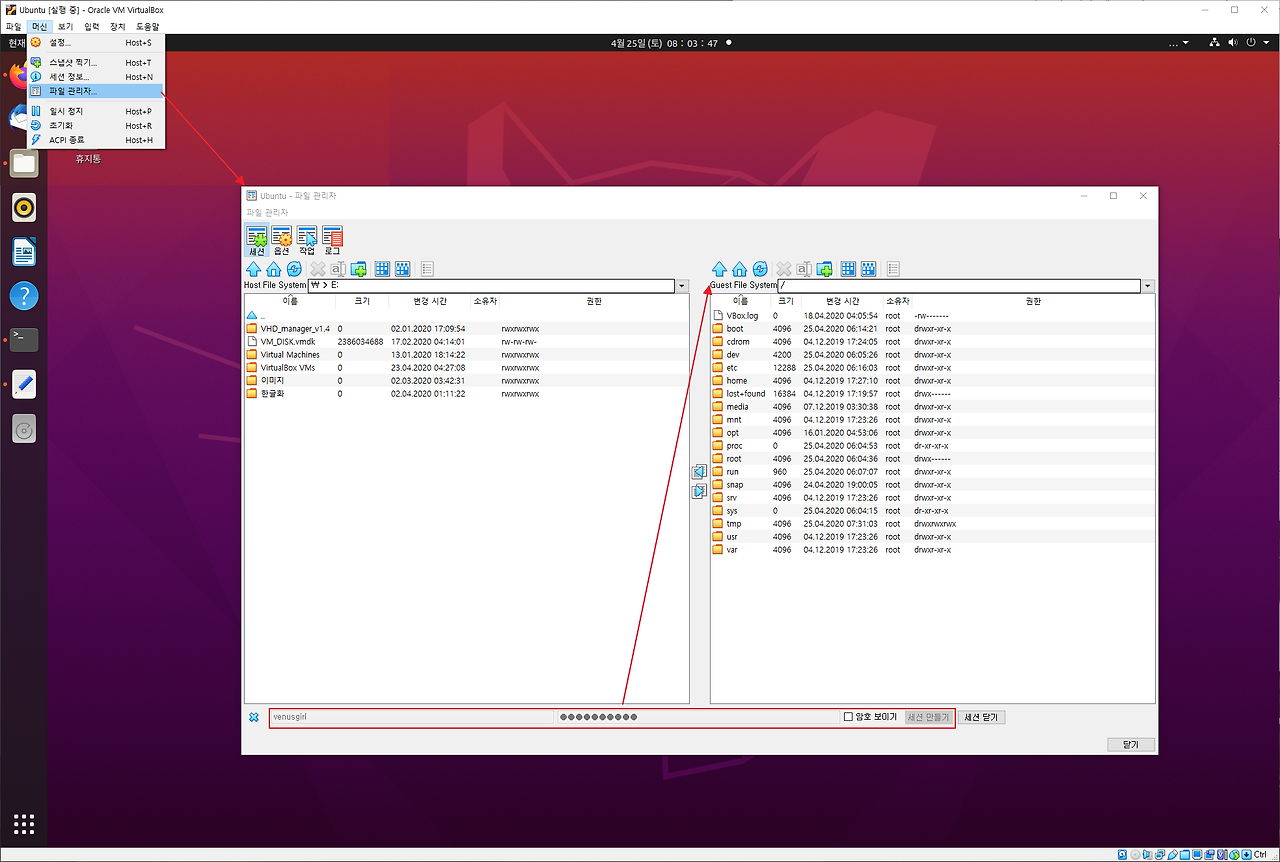The height and width of the screenshot is (862, 1280).
Task: Click the rename icon in guest toolbar
Action: point(804,269)
